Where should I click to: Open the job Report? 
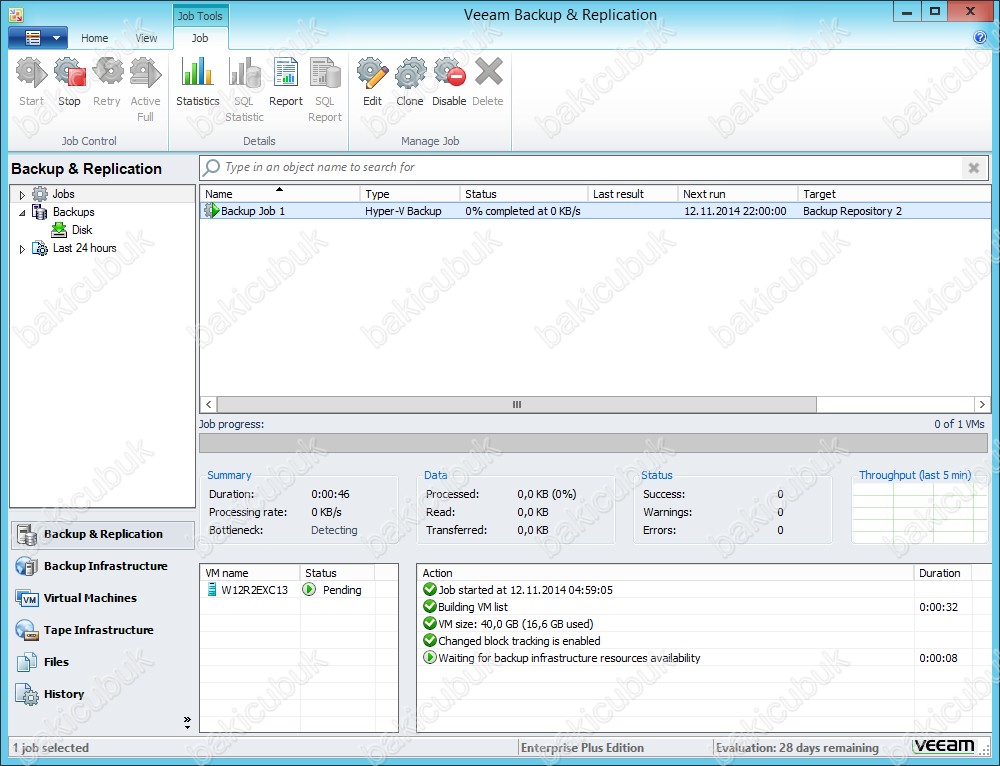click(x=286, y=82)
